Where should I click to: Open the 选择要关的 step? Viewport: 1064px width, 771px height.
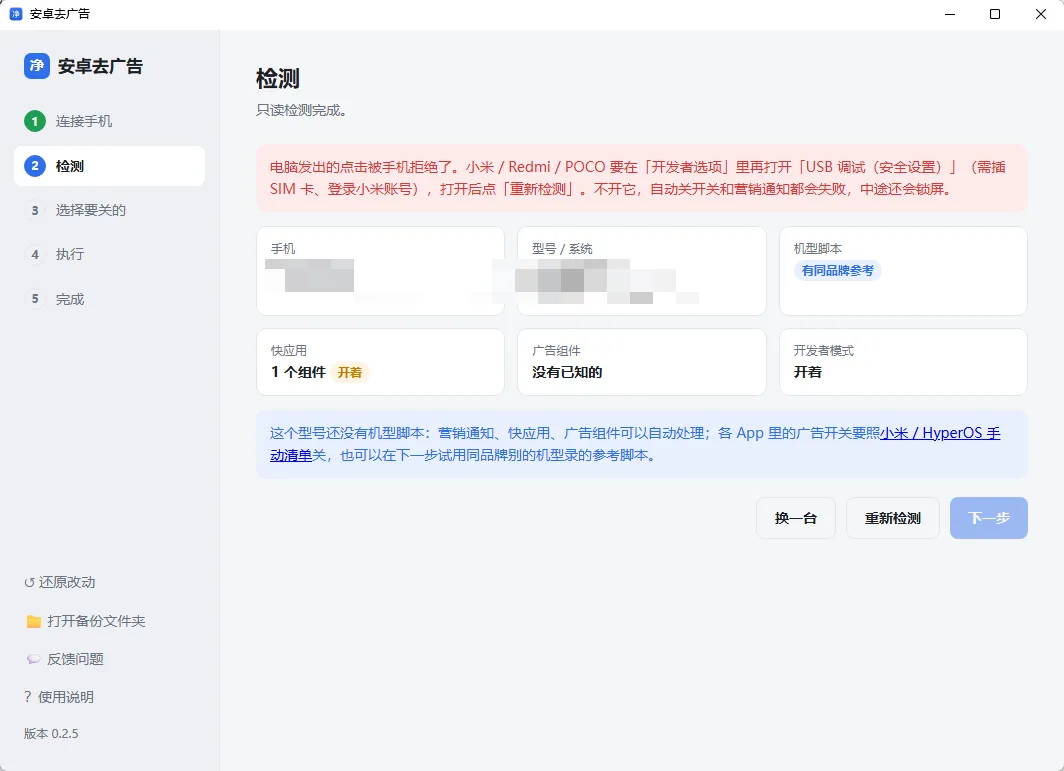coord(109,210)
